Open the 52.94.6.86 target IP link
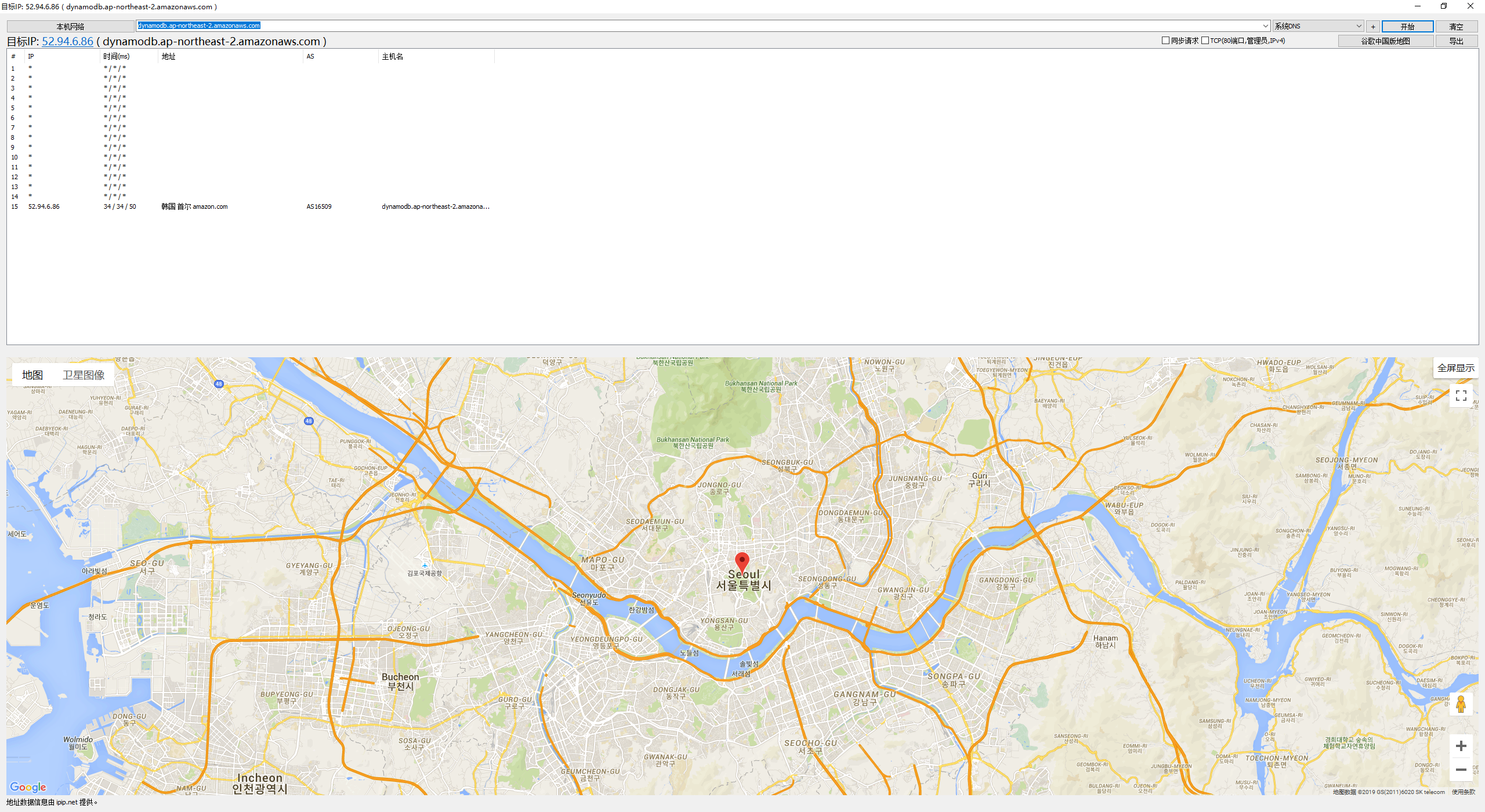The image size is (1485, 812). pyautogui.click(x=67, y=42)
